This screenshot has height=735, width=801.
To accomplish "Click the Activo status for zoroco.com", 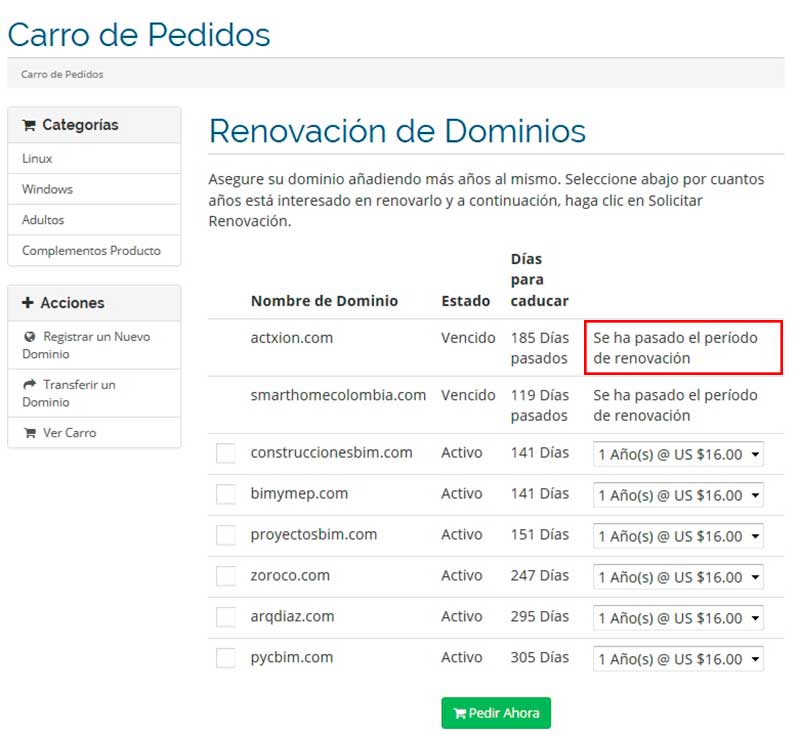I will pos(462,575).
